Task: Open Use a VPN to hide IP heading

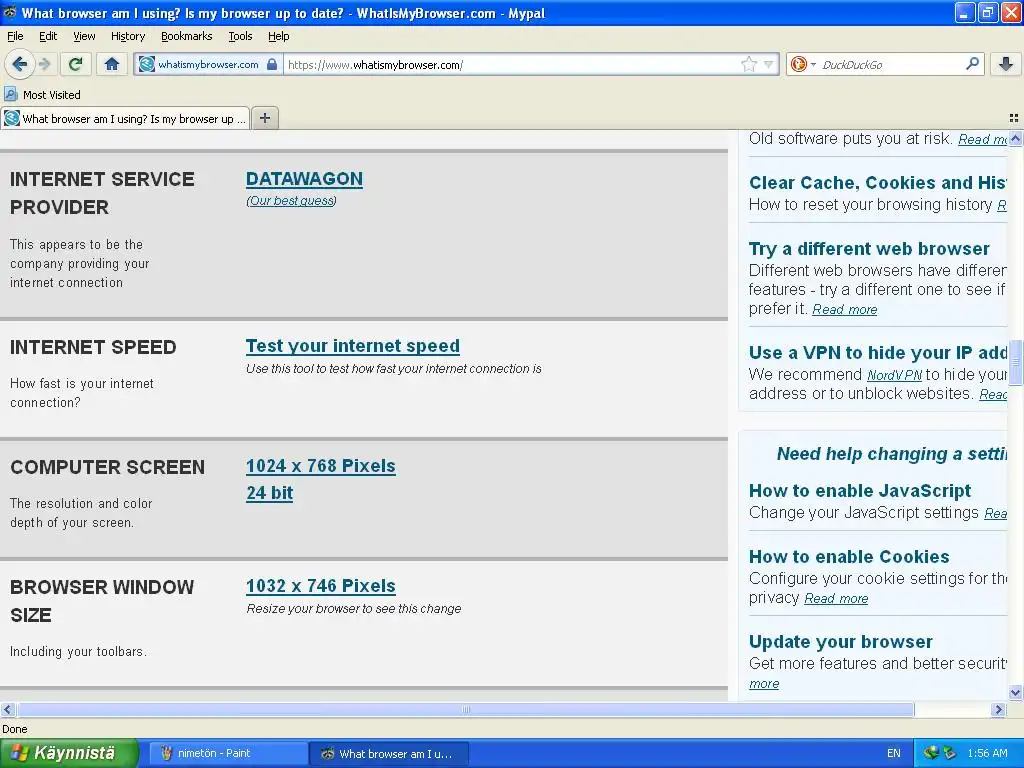Action: pyautogui.click(x=878, y=352)
